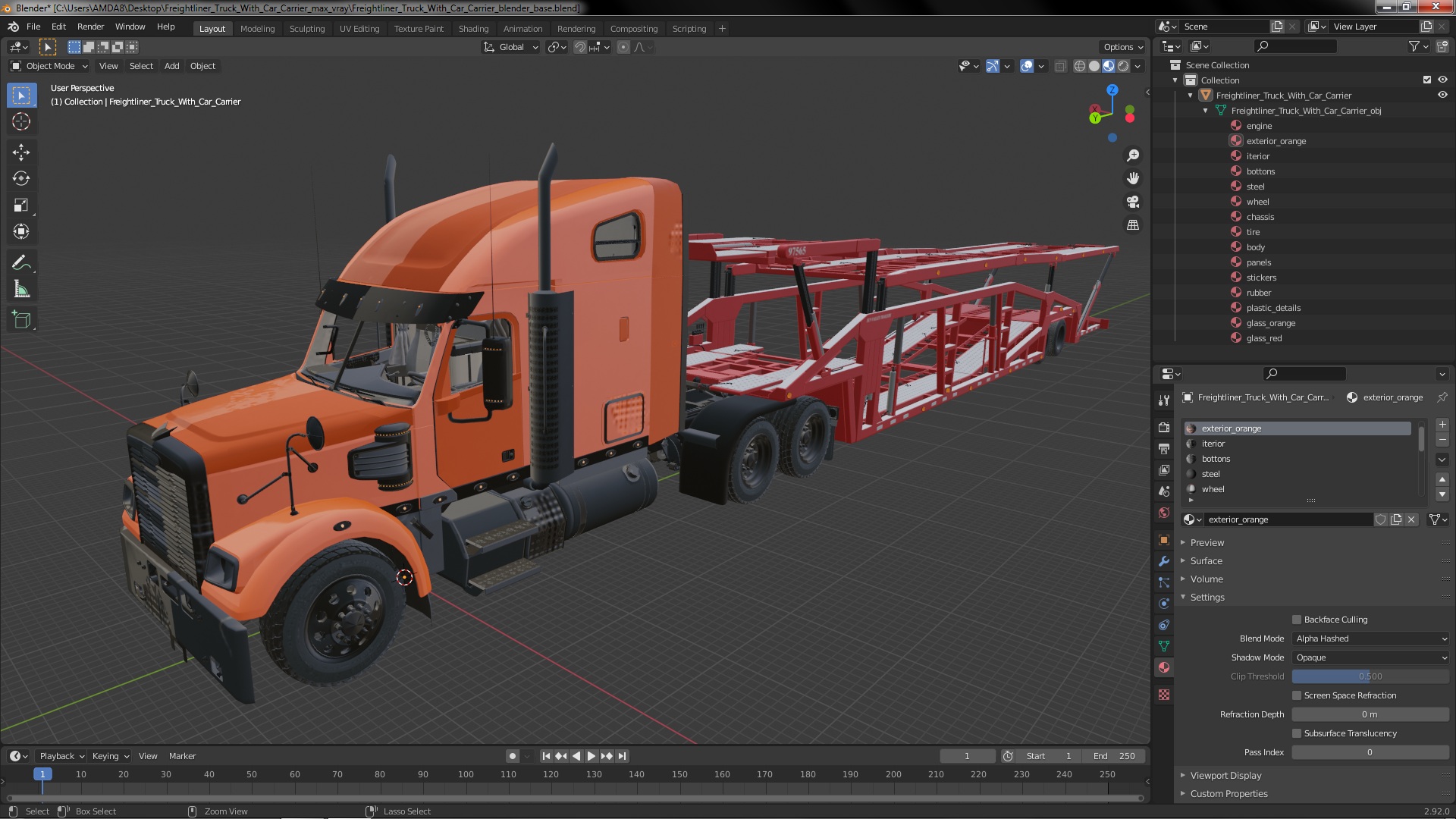1456x819 pixels.
Task: Open the viewport Add menu
Action: (172, 66)
